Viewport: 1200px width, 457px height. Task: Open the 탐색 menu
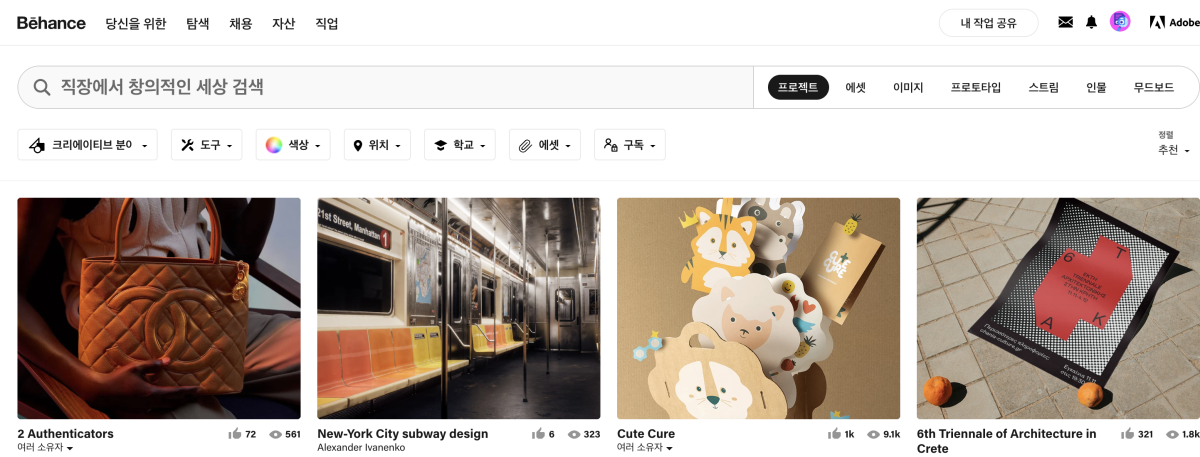pos(198,23)
